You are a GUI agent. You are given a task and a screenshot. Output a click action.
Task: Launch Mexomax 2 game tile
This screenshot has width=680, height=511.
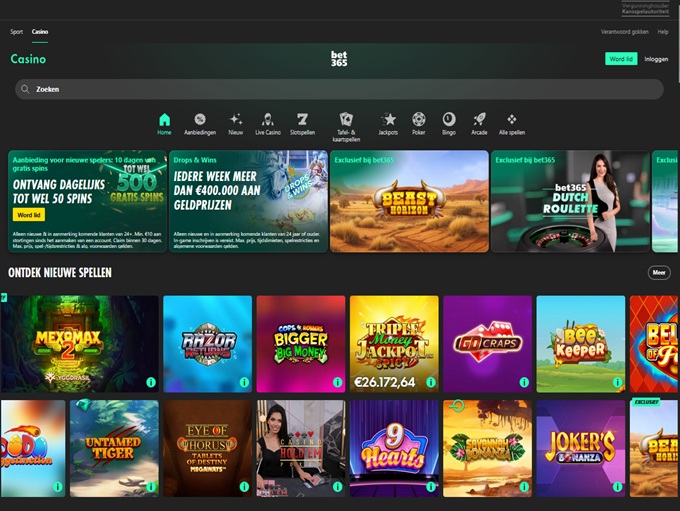(x=79, y=344)
